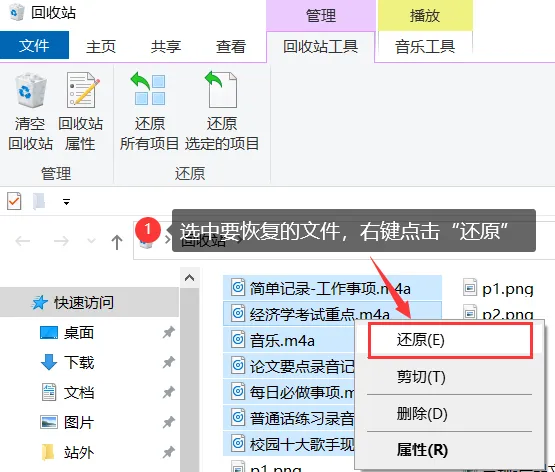Switch to the 查看 (View) ribbon tab
Screen dimensions: 555x472
coord(231,46)
